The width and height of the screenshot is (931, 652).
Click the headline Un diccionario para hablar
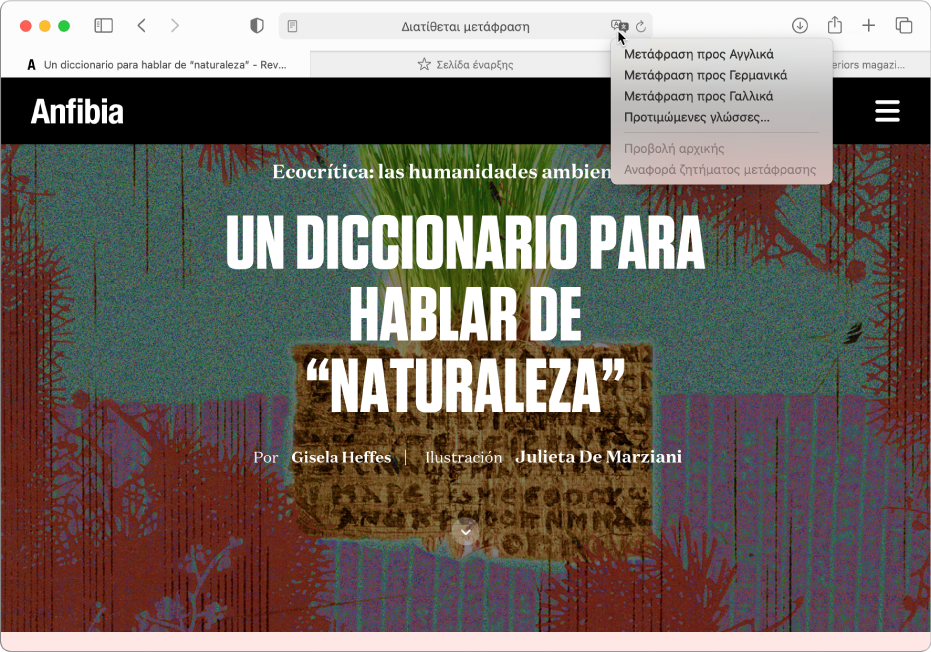click(466, 314)
